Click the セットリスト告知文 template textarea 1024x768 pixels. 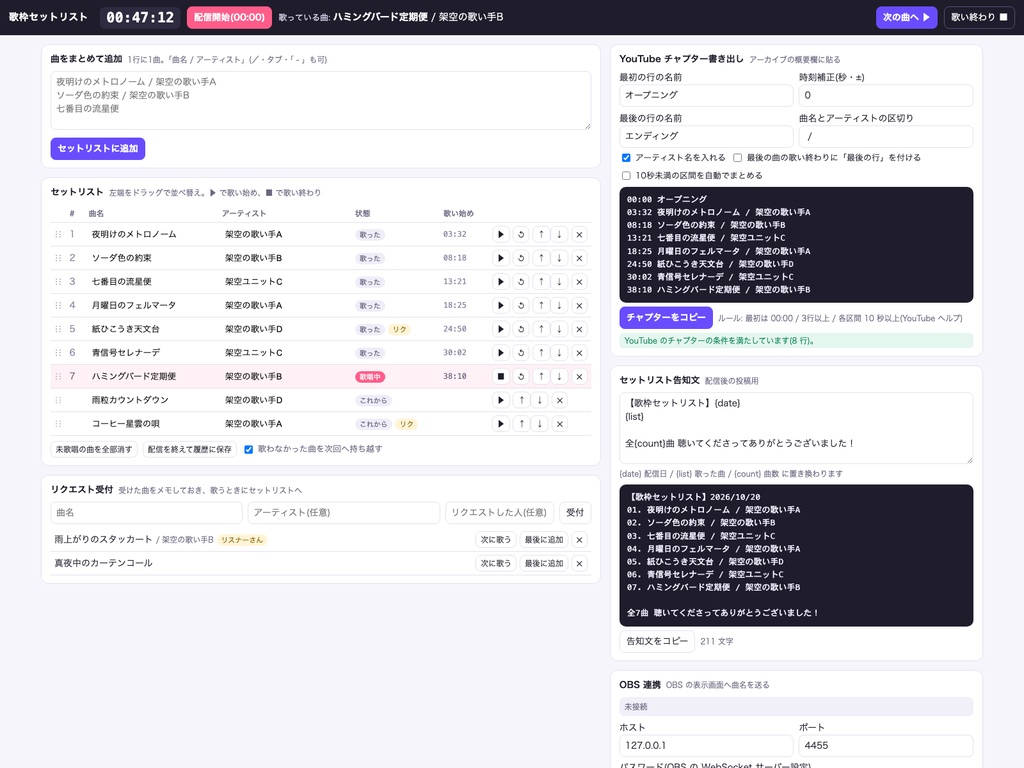[796, 428]
